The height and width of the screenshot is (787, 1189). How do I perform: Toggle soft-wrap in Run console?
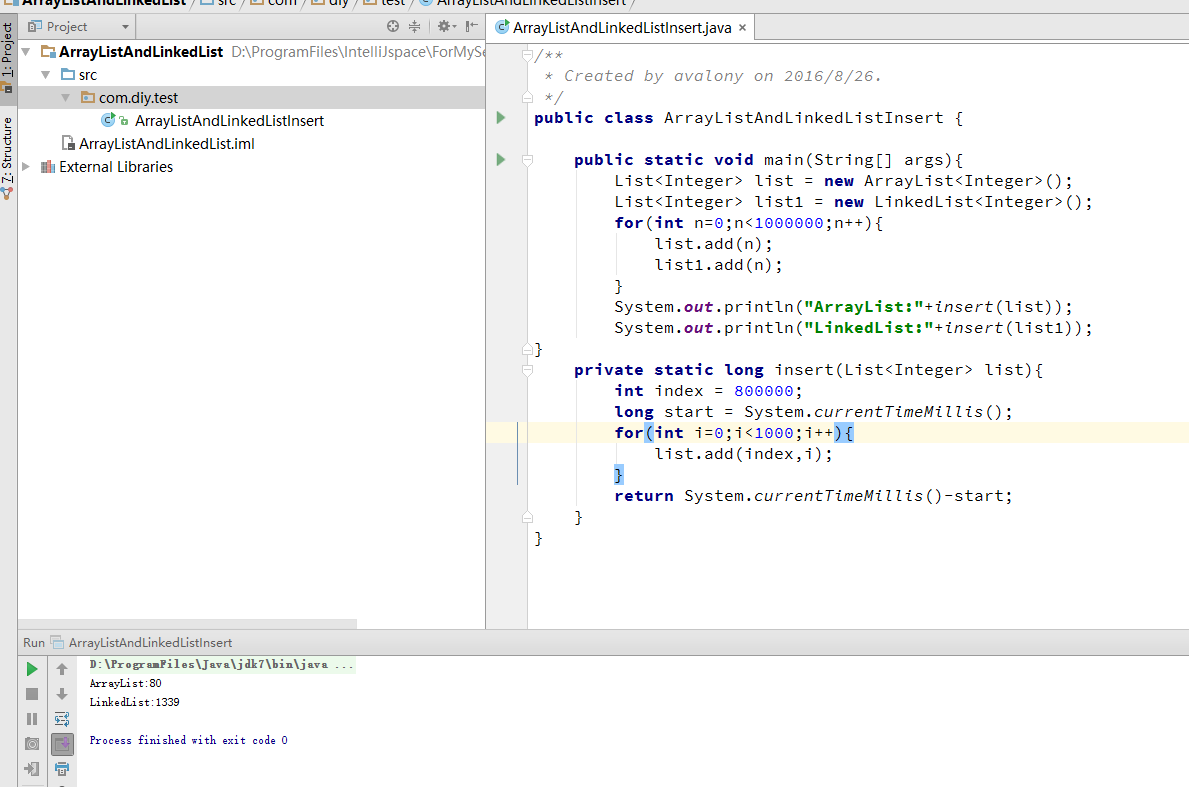(62, 719)
